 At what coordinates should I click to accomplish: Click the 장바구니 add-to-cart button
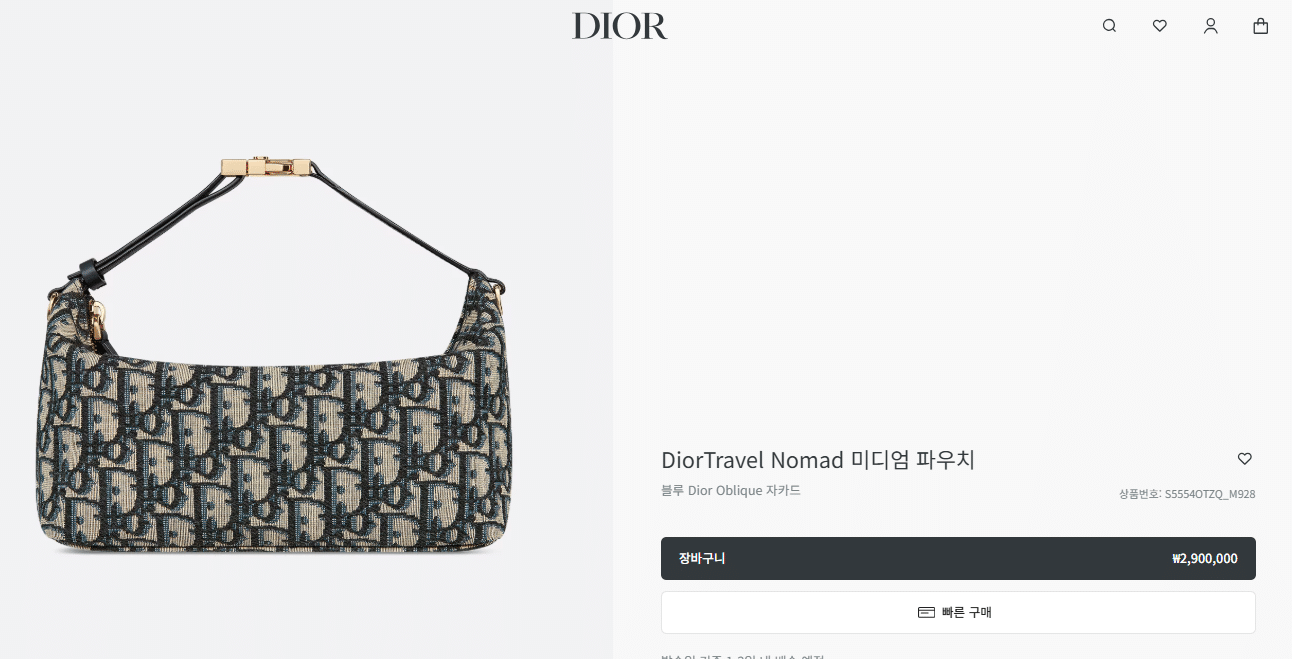coord(958,559)
